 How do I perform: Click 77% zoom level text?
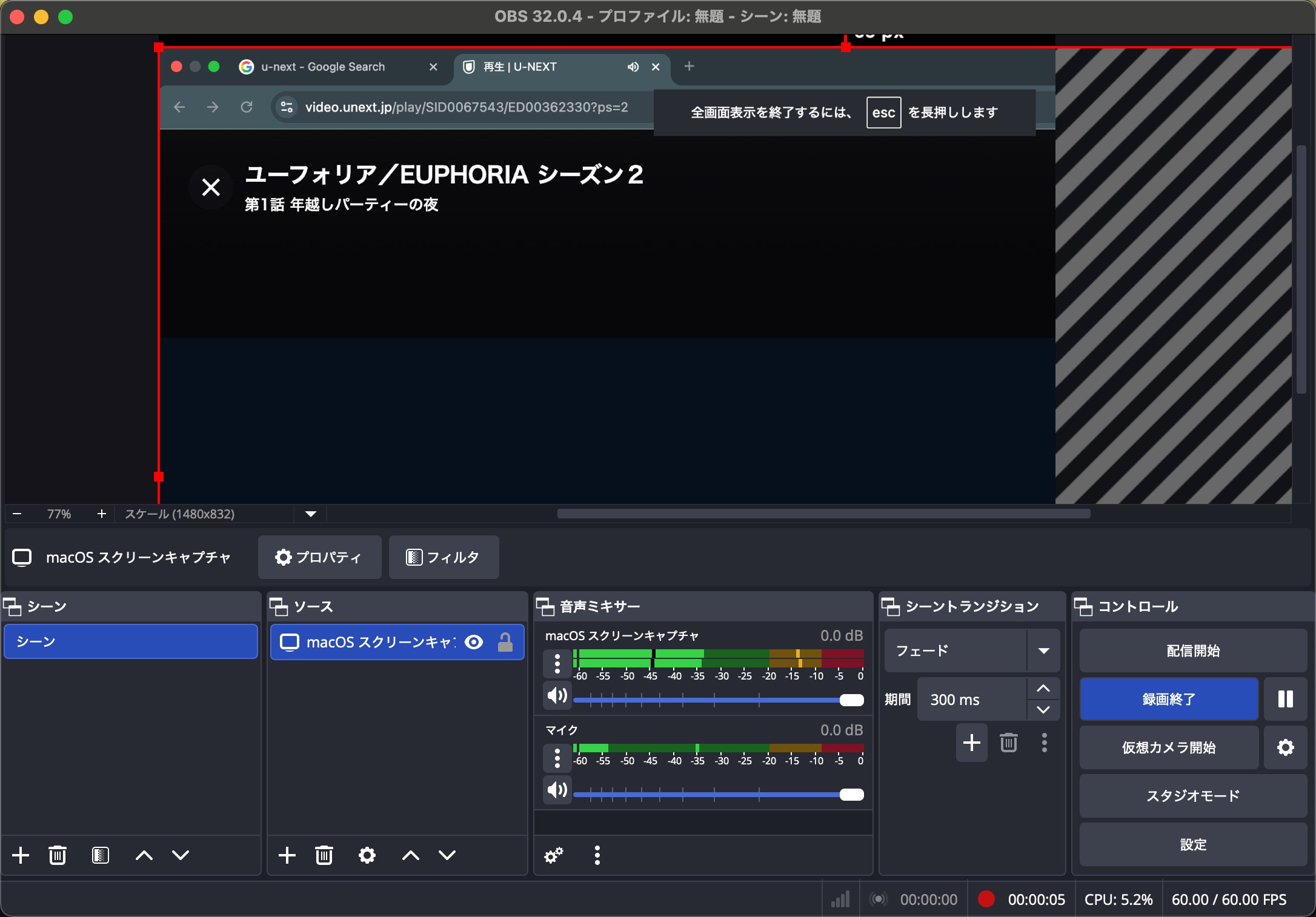click(x=59, y=514)
